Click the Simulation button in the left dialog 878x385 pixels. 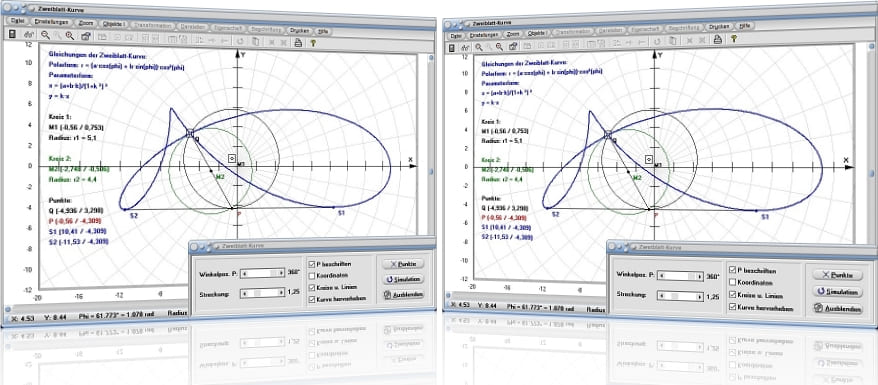[403, 279]
